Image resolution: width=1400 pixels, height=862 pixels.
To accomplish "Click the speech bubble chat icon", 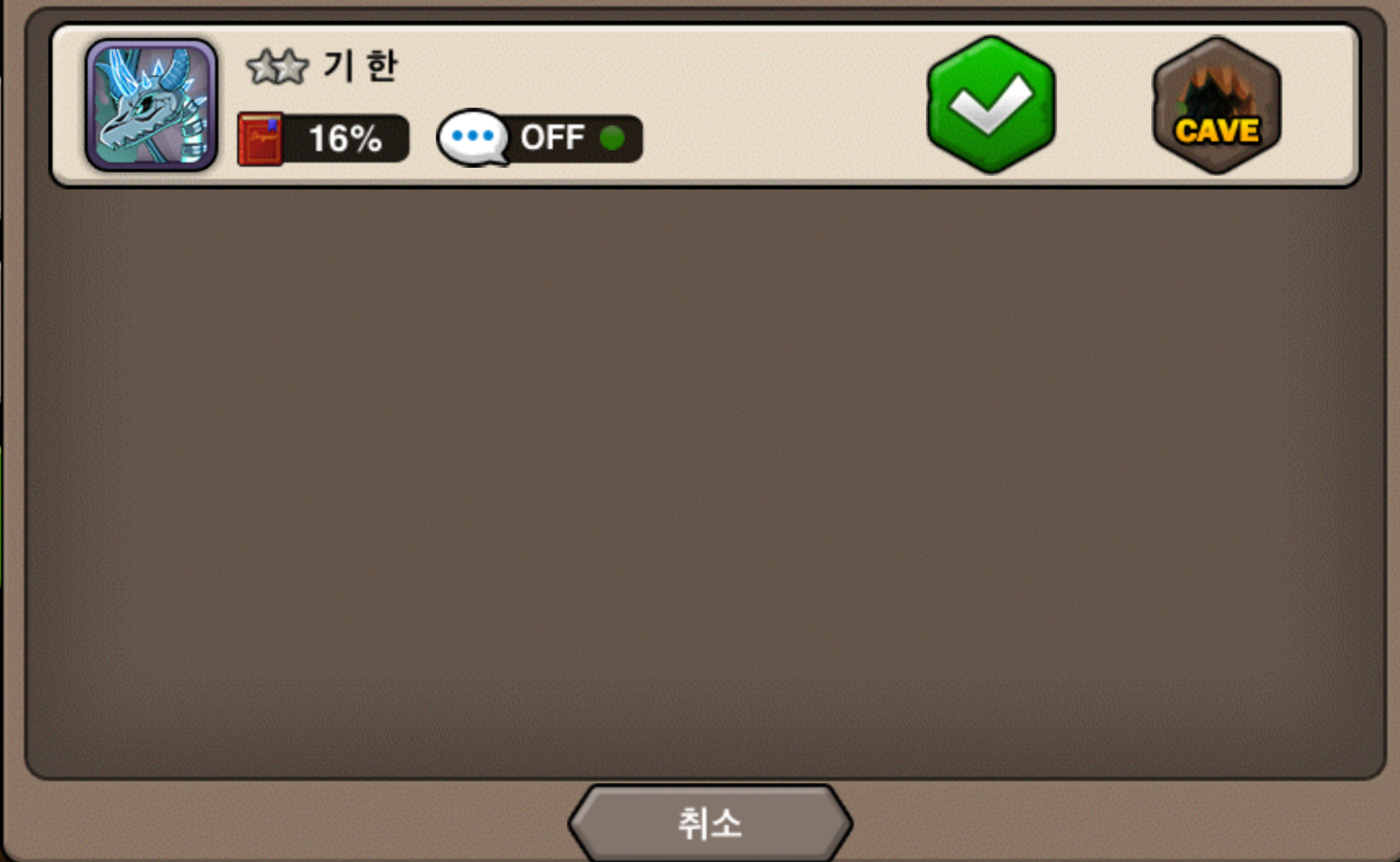I will point(473,137).
